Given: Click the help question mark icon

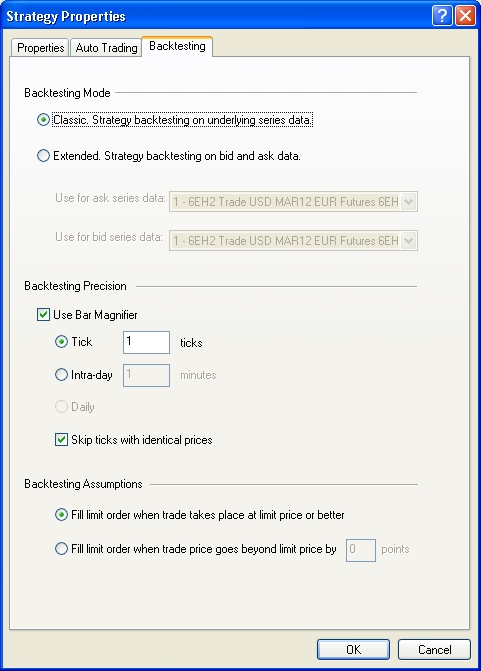Looking at the screenshot, I should coord(442,16).
